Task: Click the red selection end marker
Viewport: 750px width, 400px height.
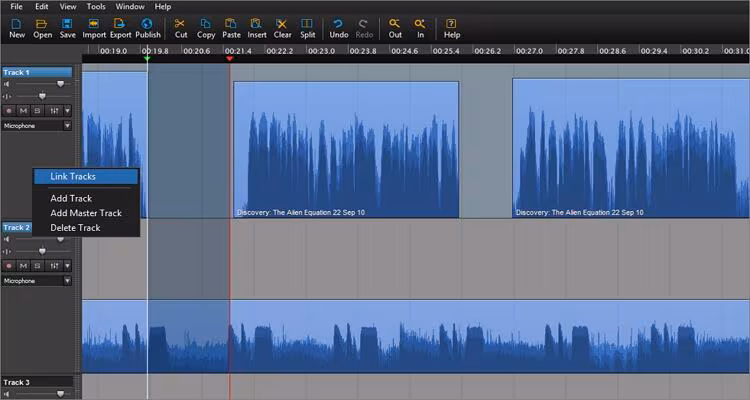Action: tap(230, 58)
